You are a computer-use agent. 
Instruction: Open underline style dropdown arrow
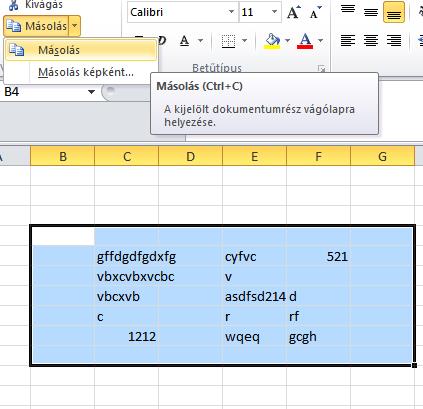201,41
